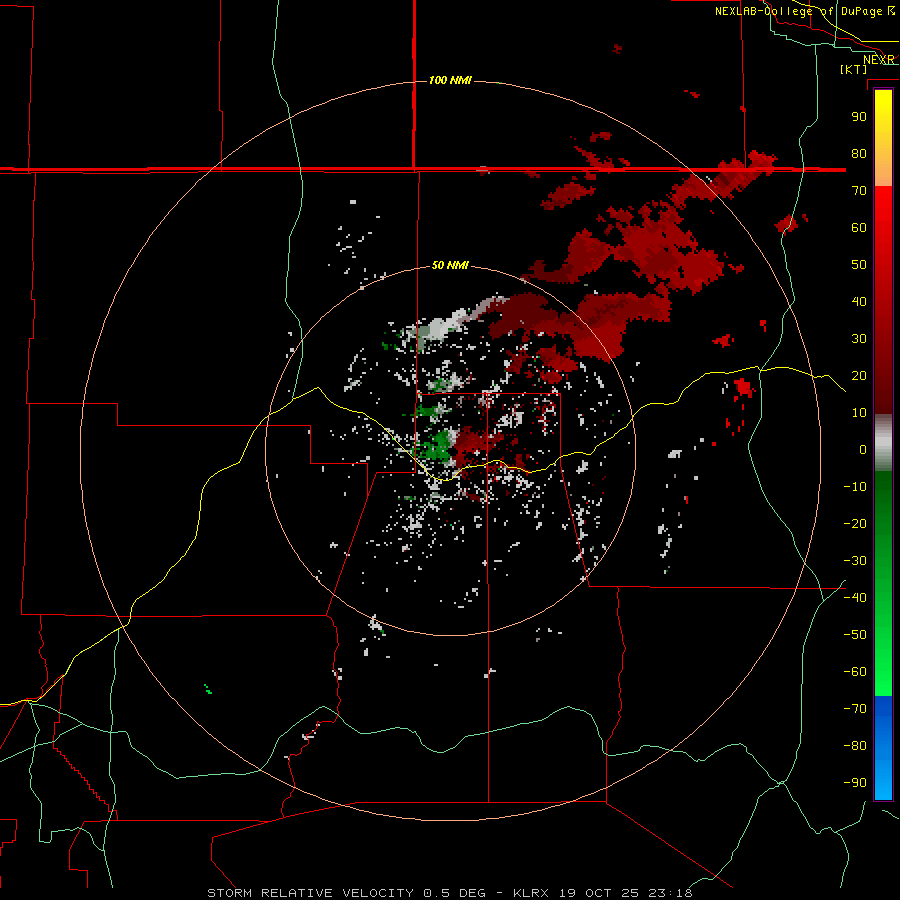
Task: Click the 40 value on velocity scale
Action: pyautogui.click(x=859, y=301)
